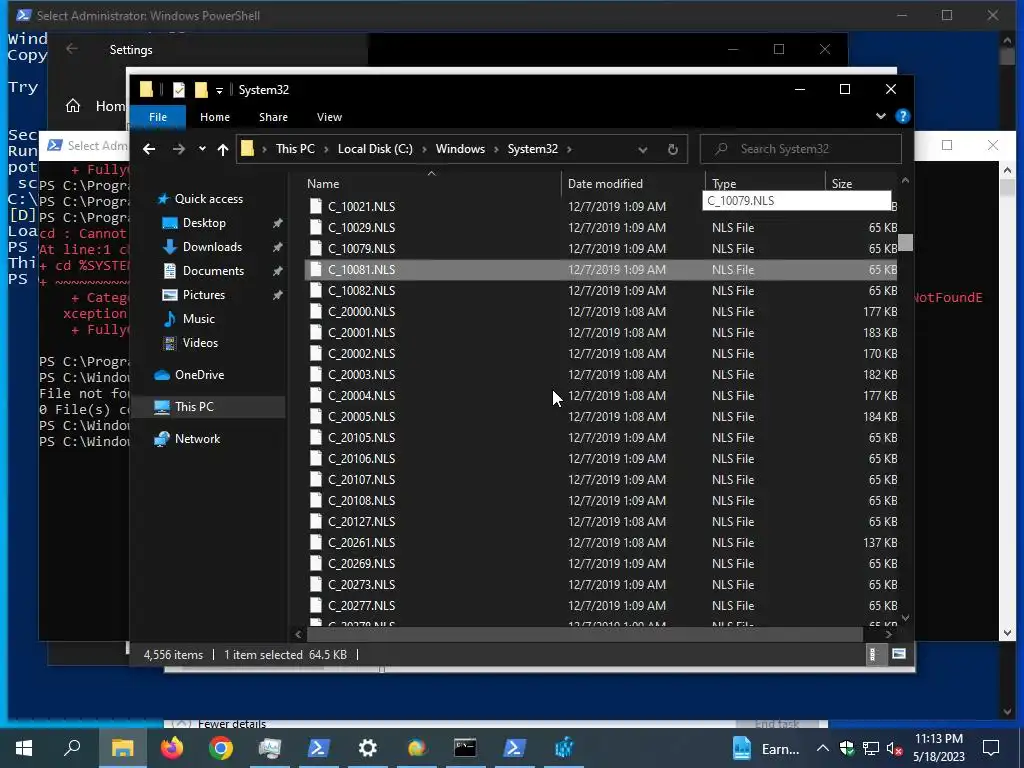Click This PC in address breadcrumb

pyautogui.click(x=295, y=149)
